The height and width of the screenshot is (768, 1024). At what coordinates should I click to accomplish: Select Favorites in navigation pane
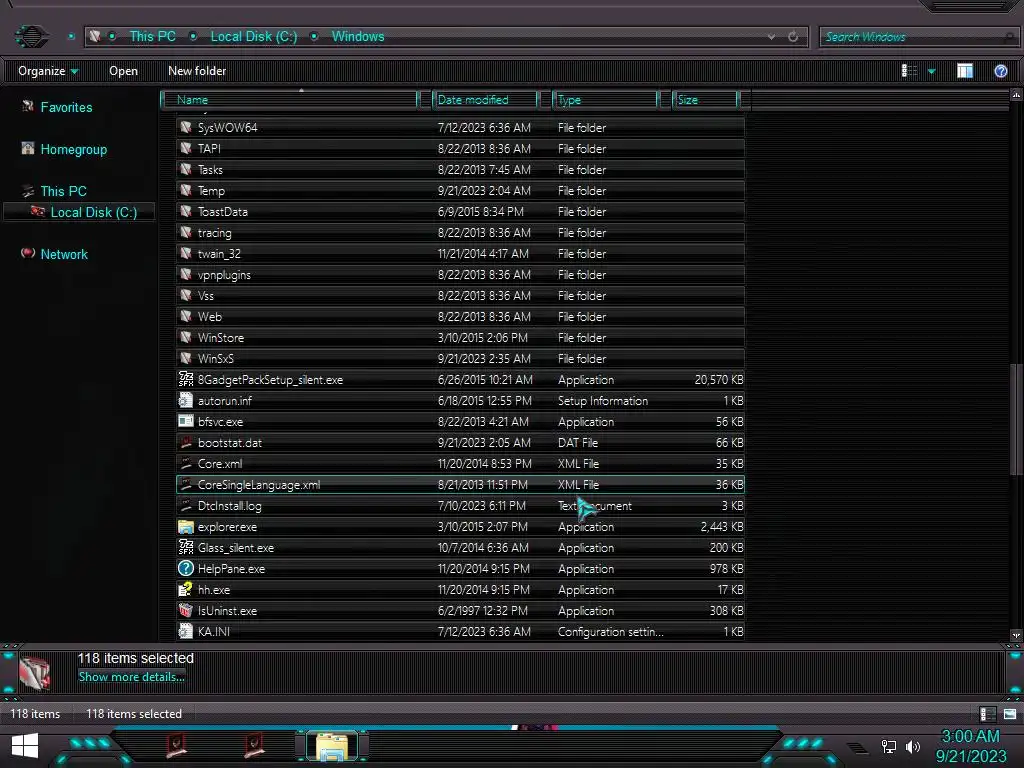click(x=66, y=107)
